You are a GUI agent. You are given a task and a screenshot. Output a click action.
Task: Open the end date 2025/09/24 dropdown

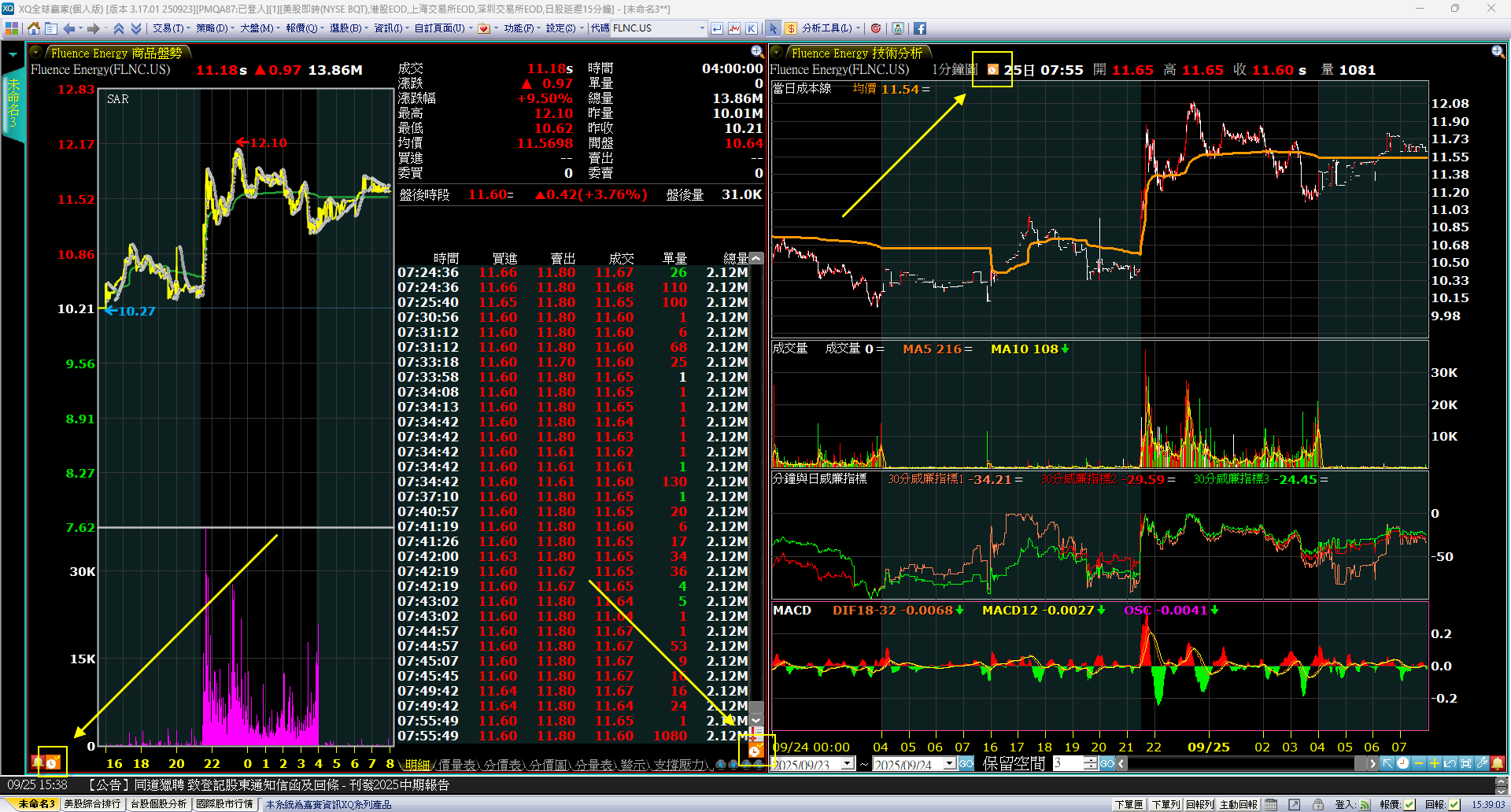950,763
